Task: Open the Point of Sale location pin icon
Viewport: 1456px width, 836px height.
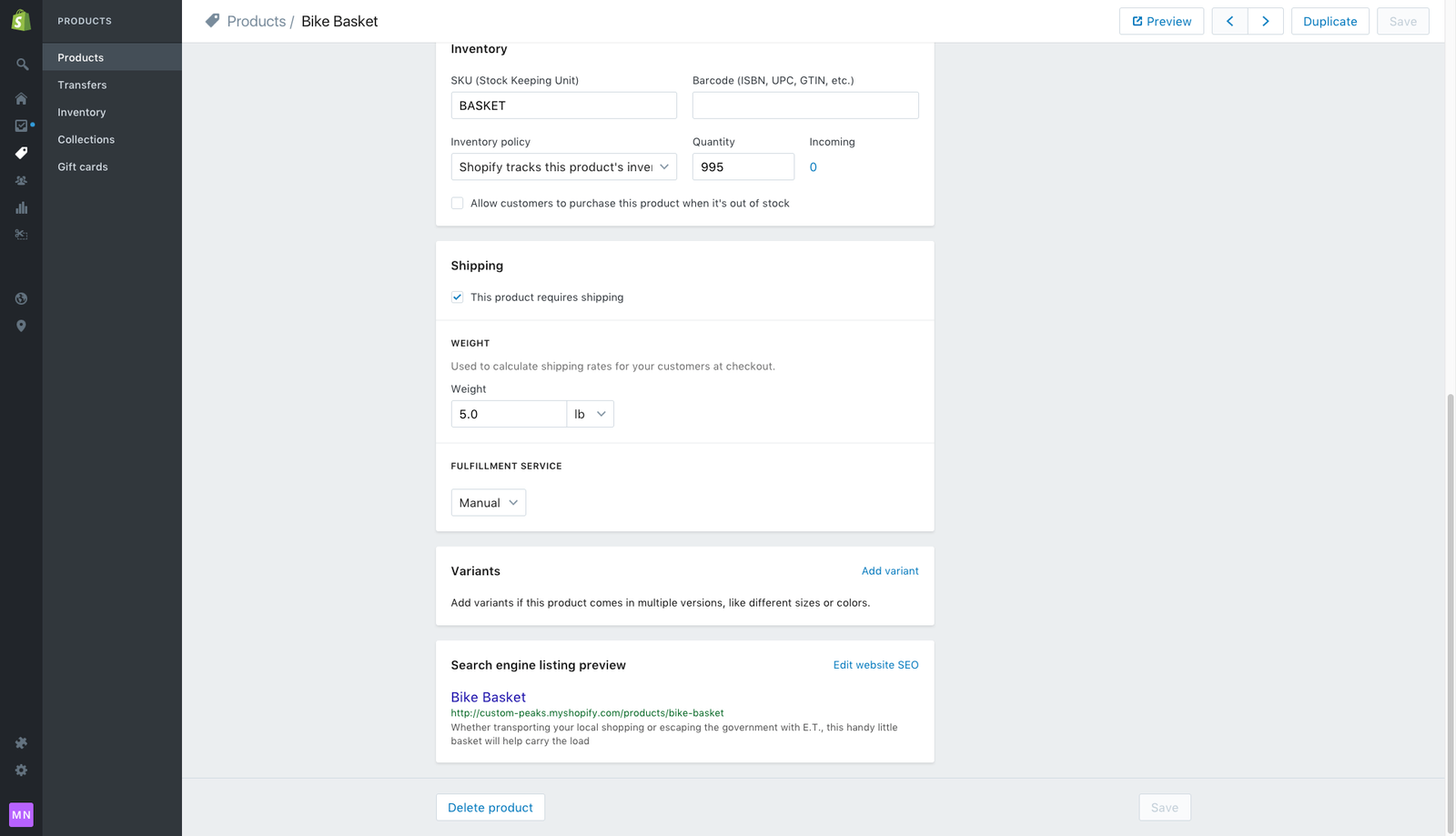Action: (21, 326)
